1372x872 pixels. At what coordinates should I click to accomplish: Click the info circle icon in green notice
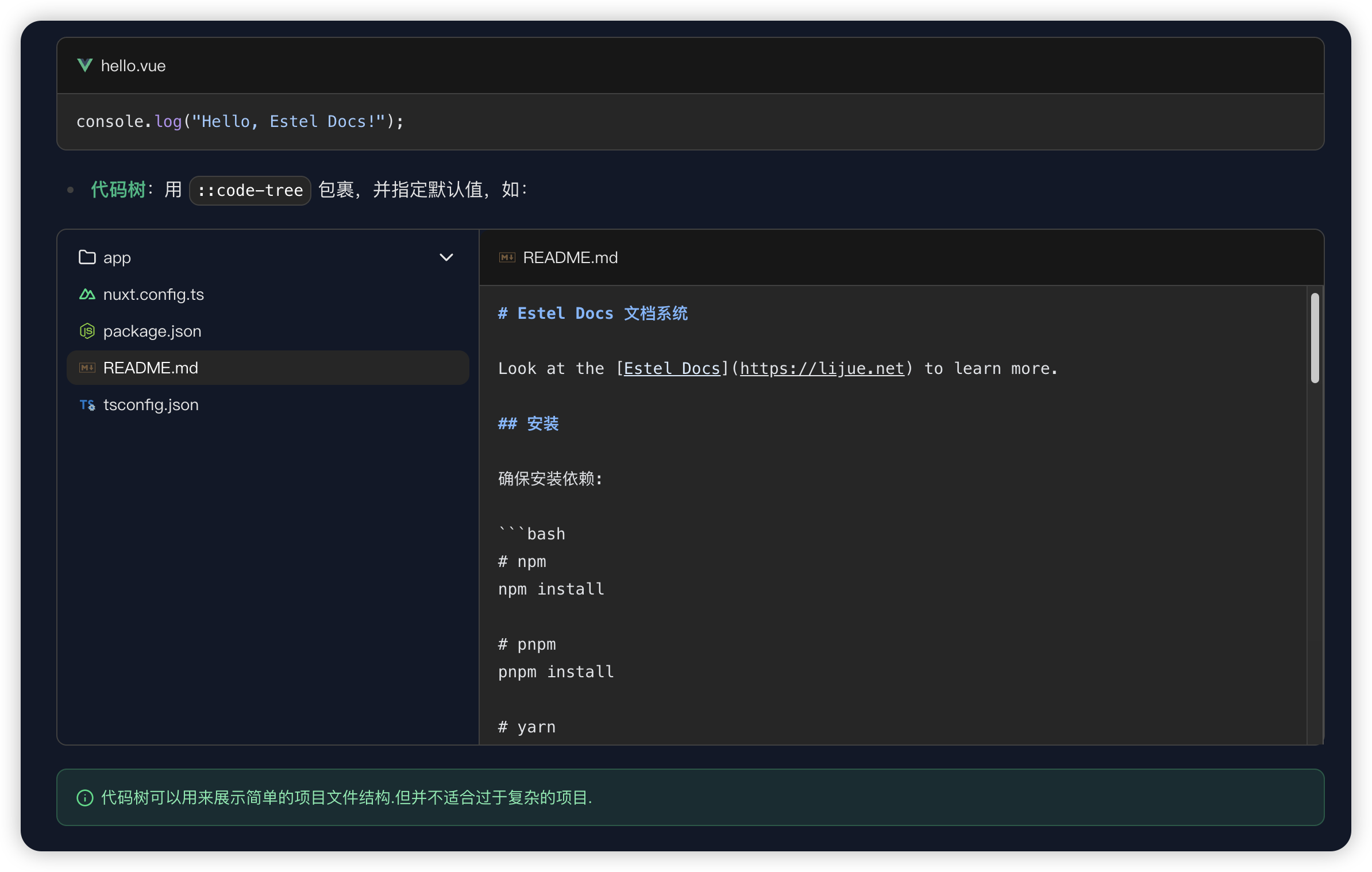pyautogui.click(x=85, y=797)
